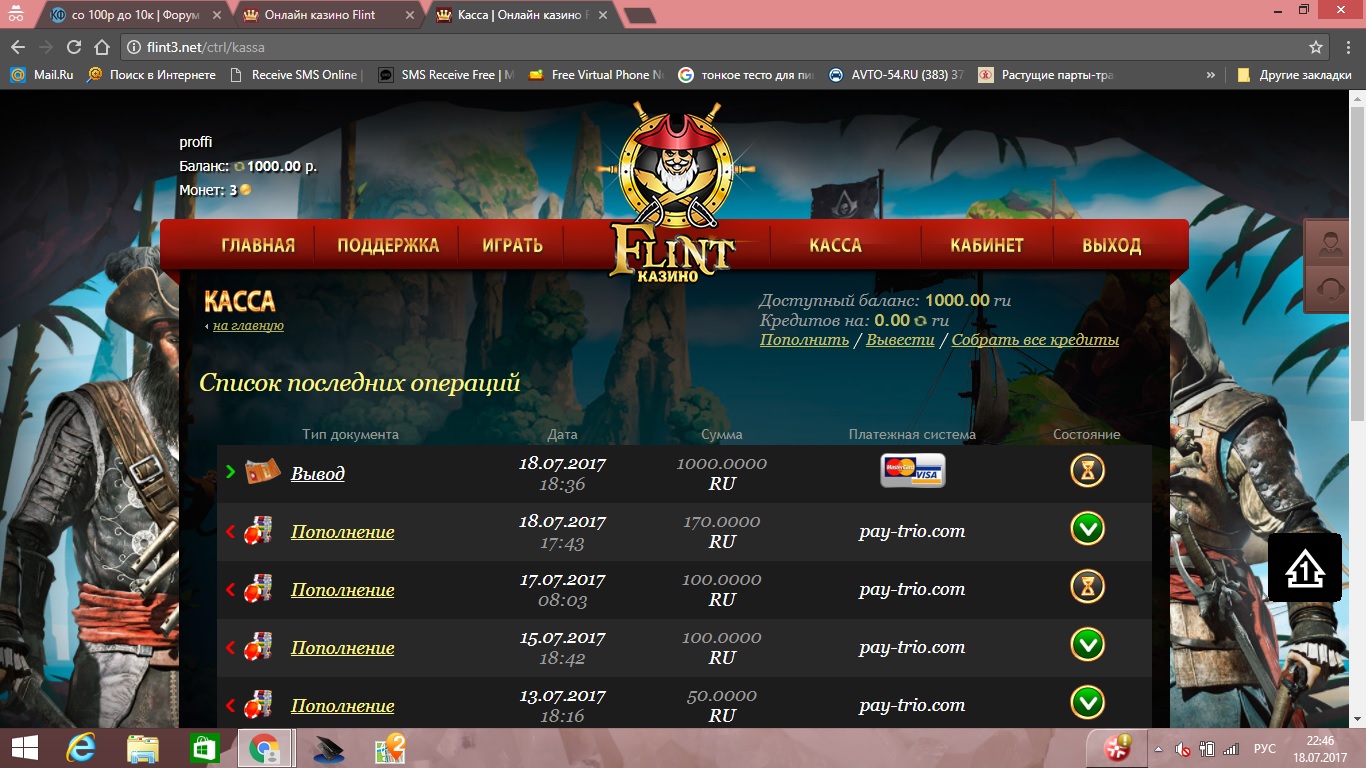
Task: Select ИГРАТЬ in the site menu
Action: [x=512, y=246]
